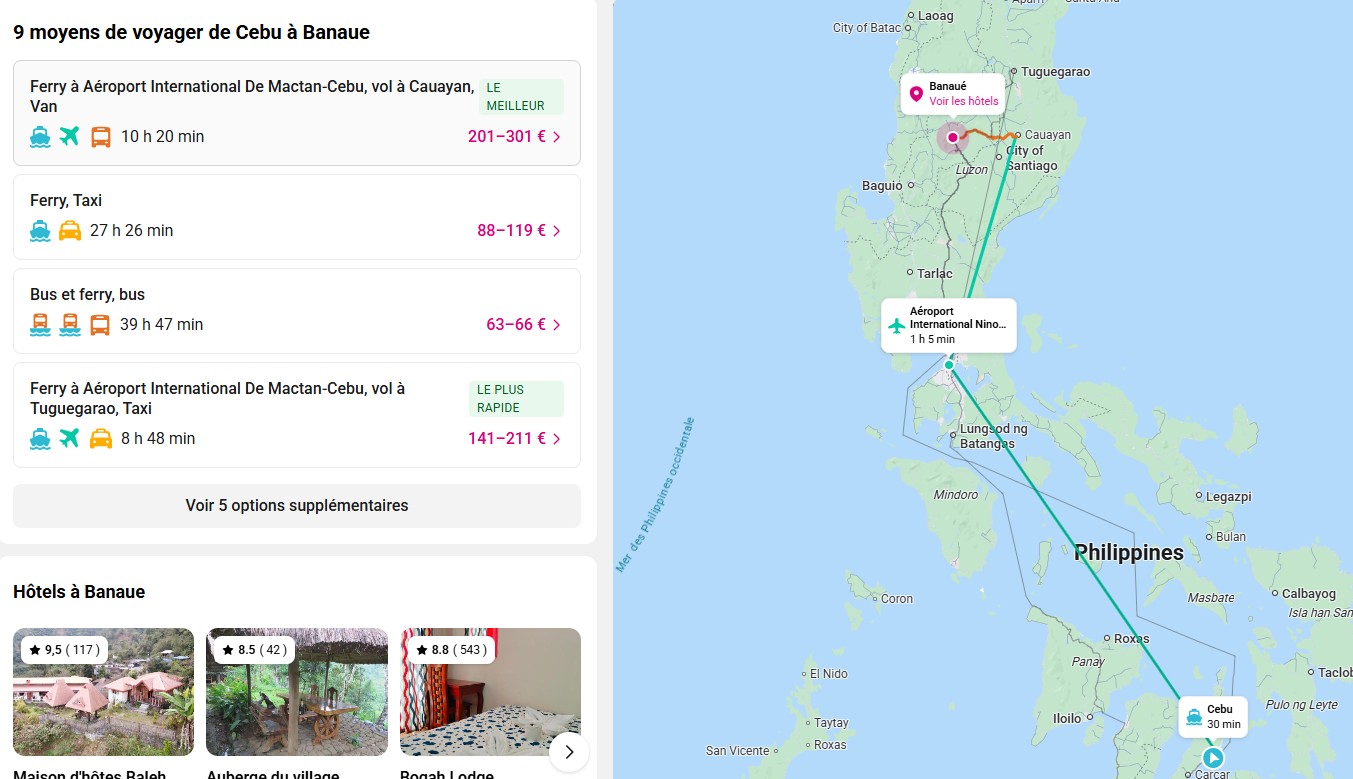1353x779 pixels.
Task: Click the yellow taxi icon in the Ferry, Taxi option
Action: coord(69,231)
